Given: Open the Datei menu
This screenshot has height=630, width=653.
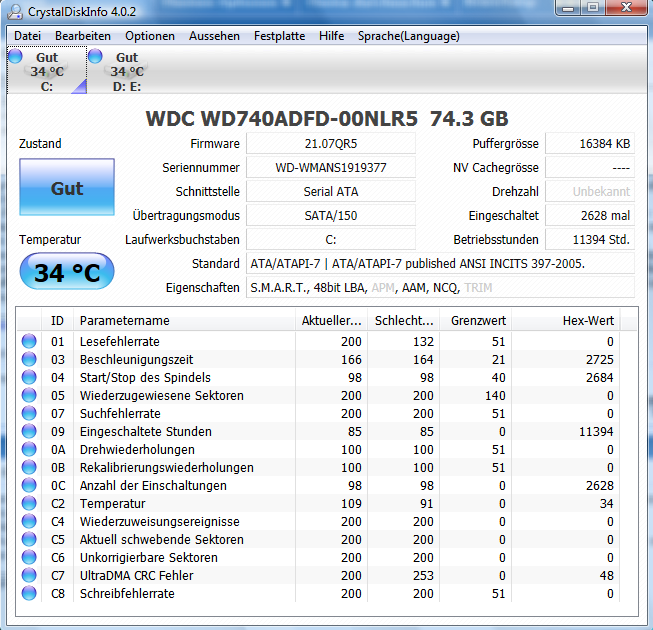Looking at the screenshot, I should point(27,36).
